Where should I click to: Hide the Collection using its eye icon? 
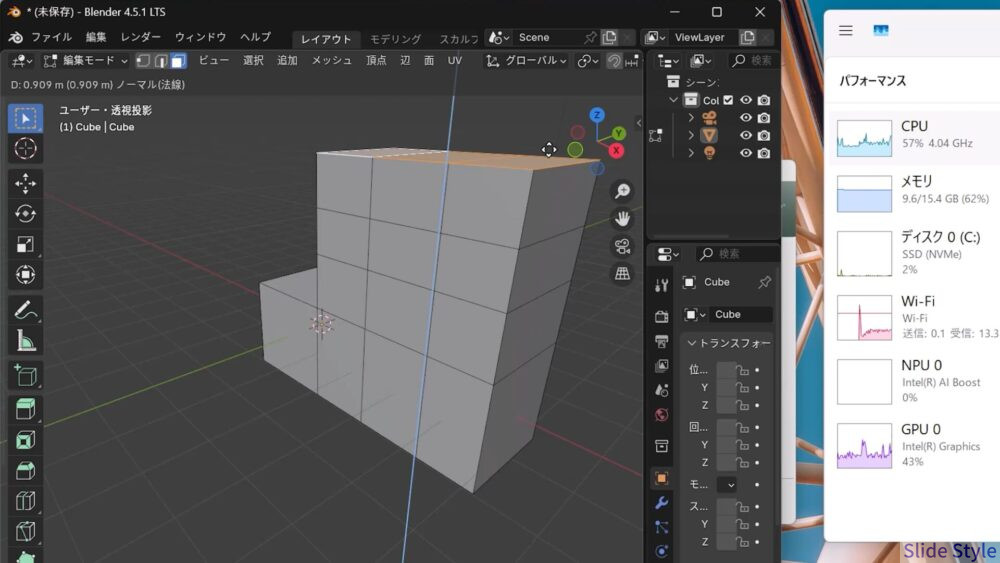tap(745, 100)
